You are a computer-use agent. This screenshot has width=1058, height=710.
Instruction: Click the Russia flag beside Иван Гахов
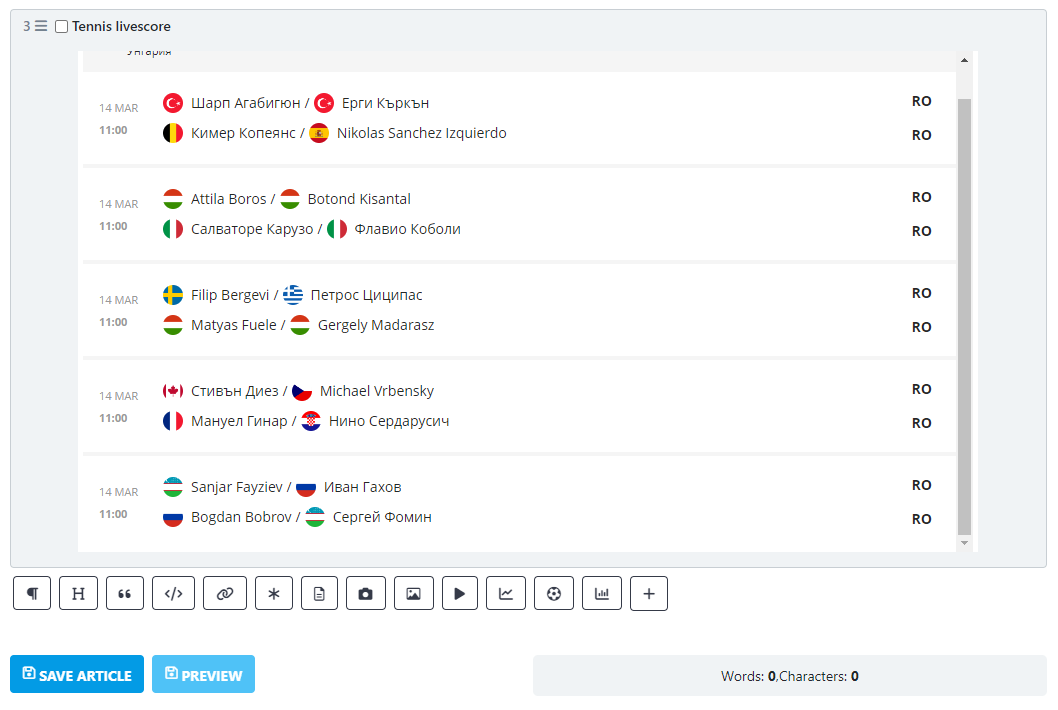click(x=306, y=487)
